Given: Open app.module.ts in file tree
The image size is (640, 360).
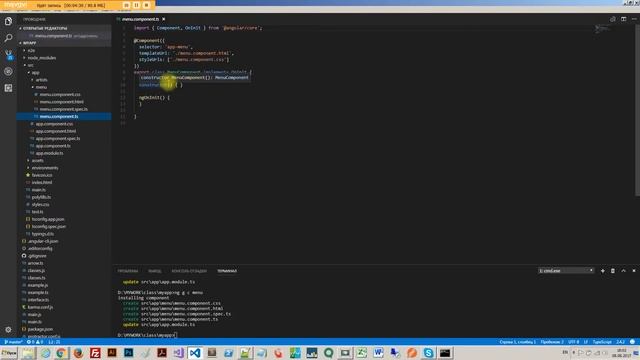Looking at the screenshot, I should point(49,153).
